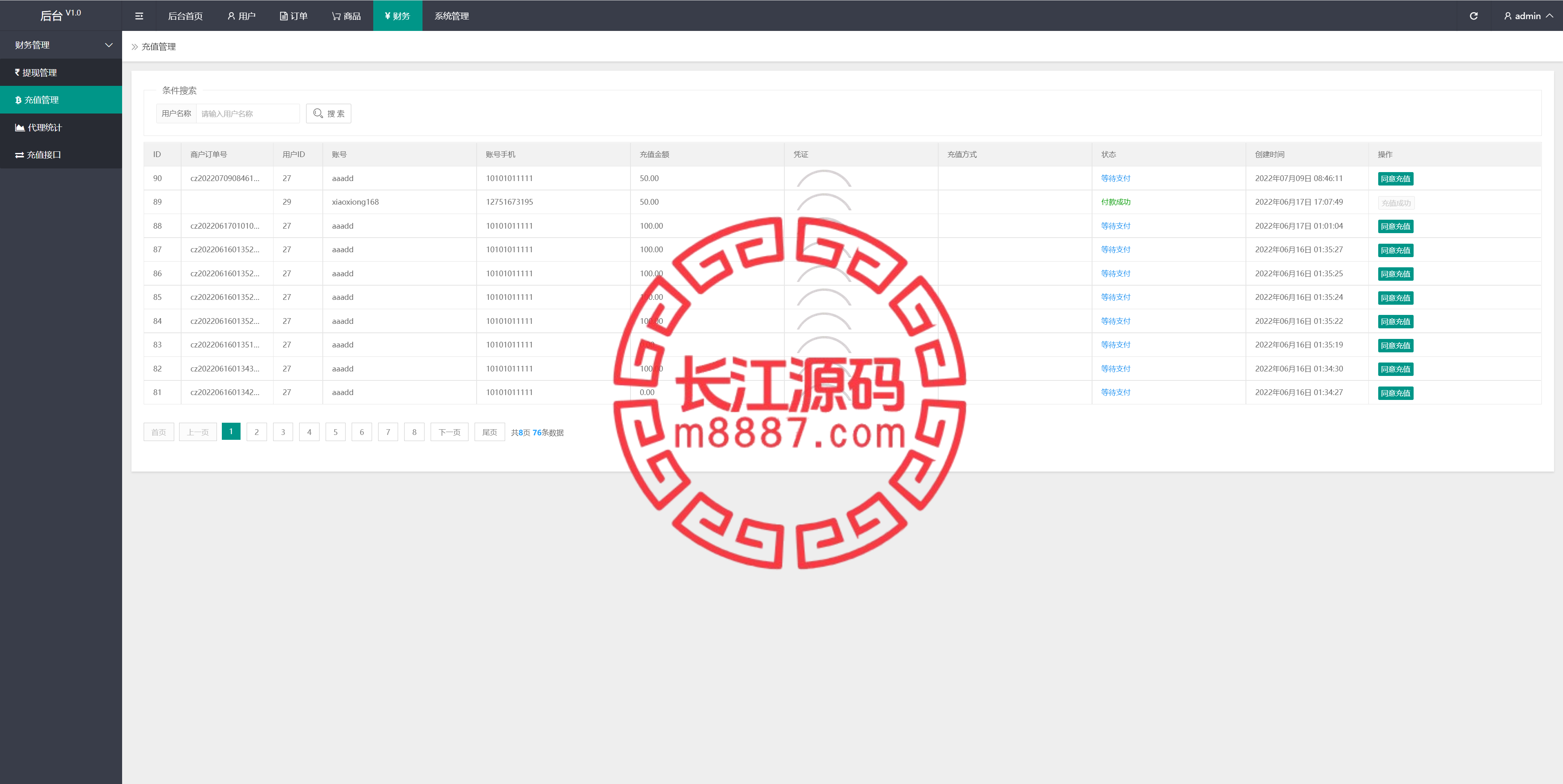
Task: Click timestamp 2022年07月09日 08:46:11
Action: (x=1298, y=178)
